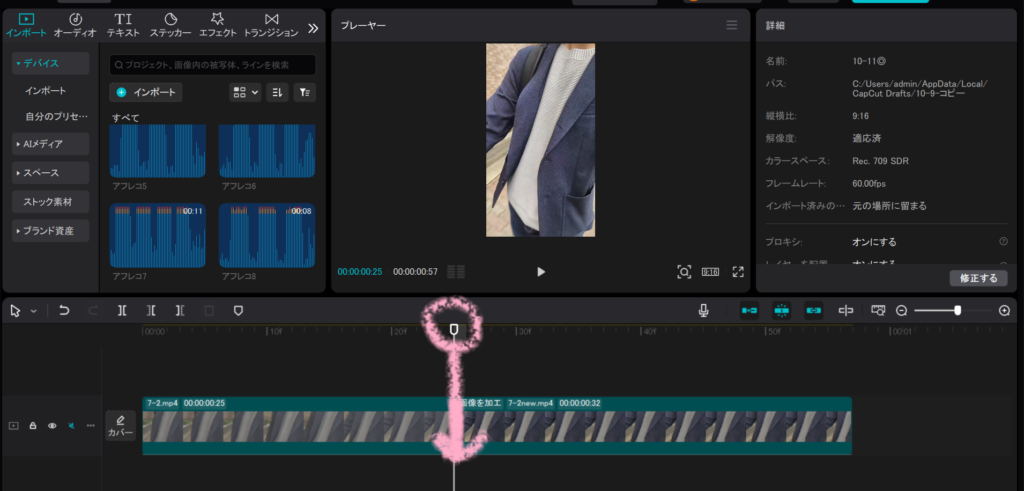This screenshot has height=491, width=1024.
Task: Collapse the デバイス section
Action: click(50, 63)
